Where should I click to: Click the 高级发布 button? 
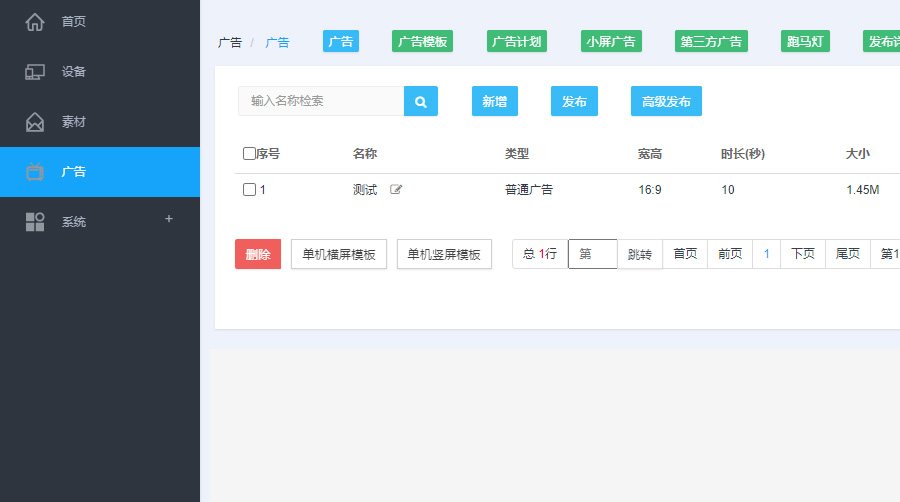click(666, 101)
